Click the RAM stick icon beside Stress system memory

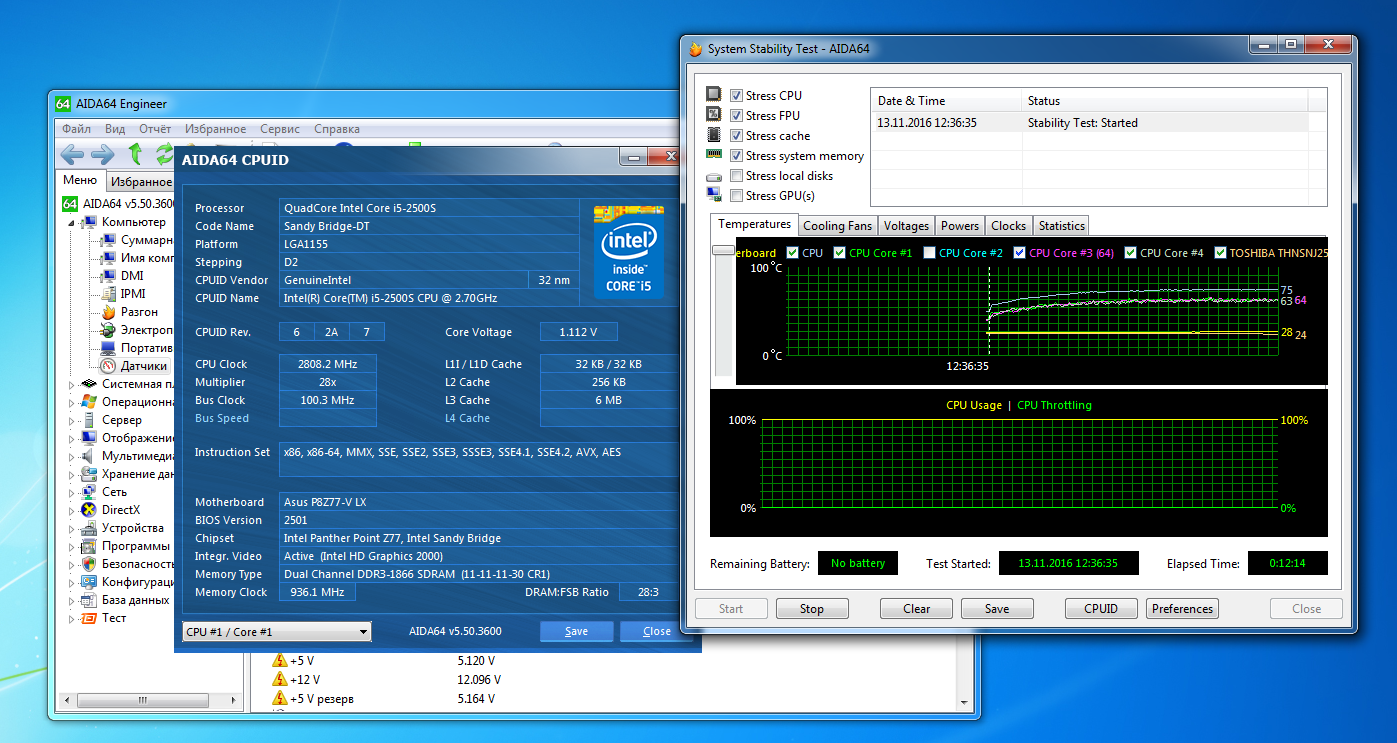click(x=714, y=155)
